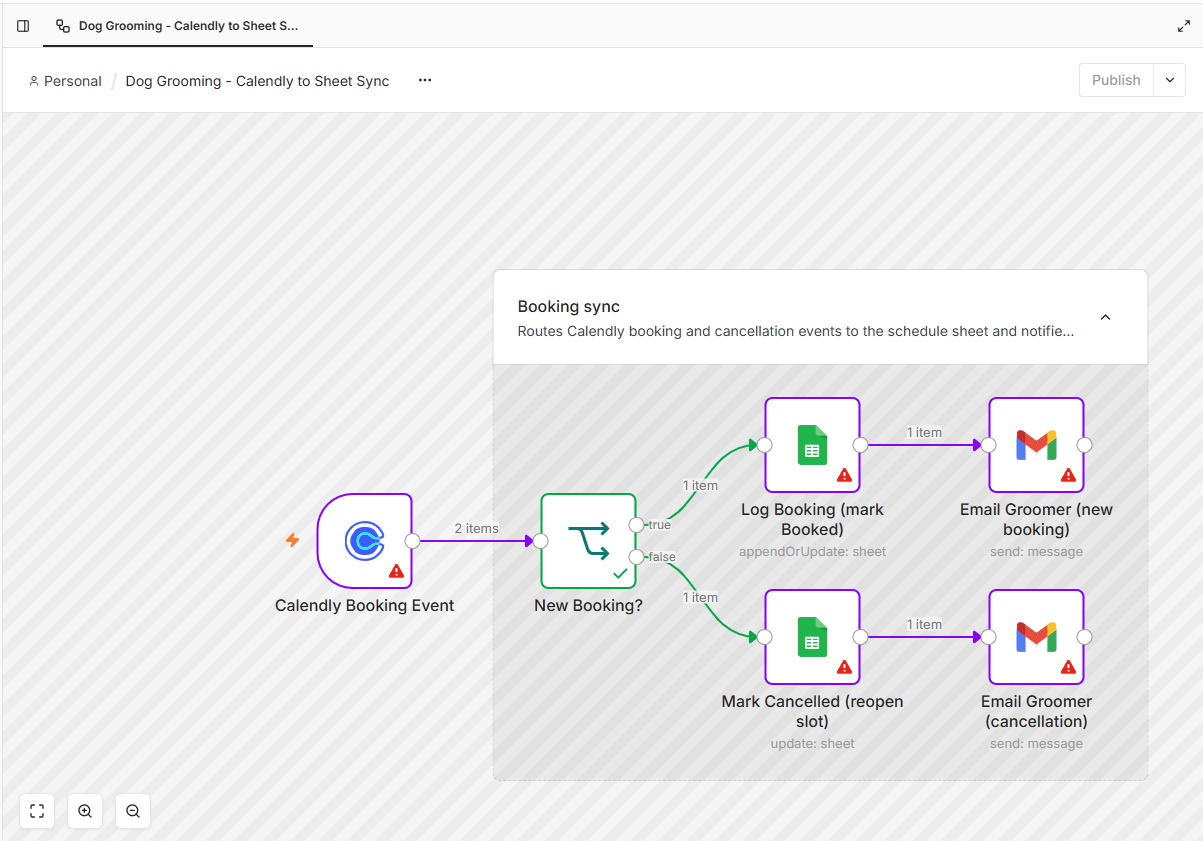Click warning triangle on Email Groomer (cancellation)
This screenshot has width=1203, height=841.
coord(1068,668)
